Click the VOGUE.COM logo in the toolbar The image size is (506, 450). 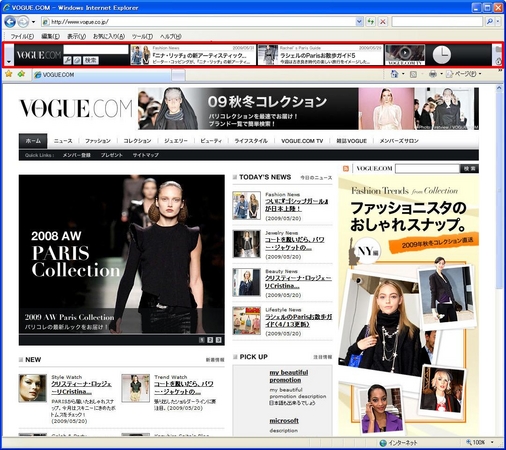(39, 55)
